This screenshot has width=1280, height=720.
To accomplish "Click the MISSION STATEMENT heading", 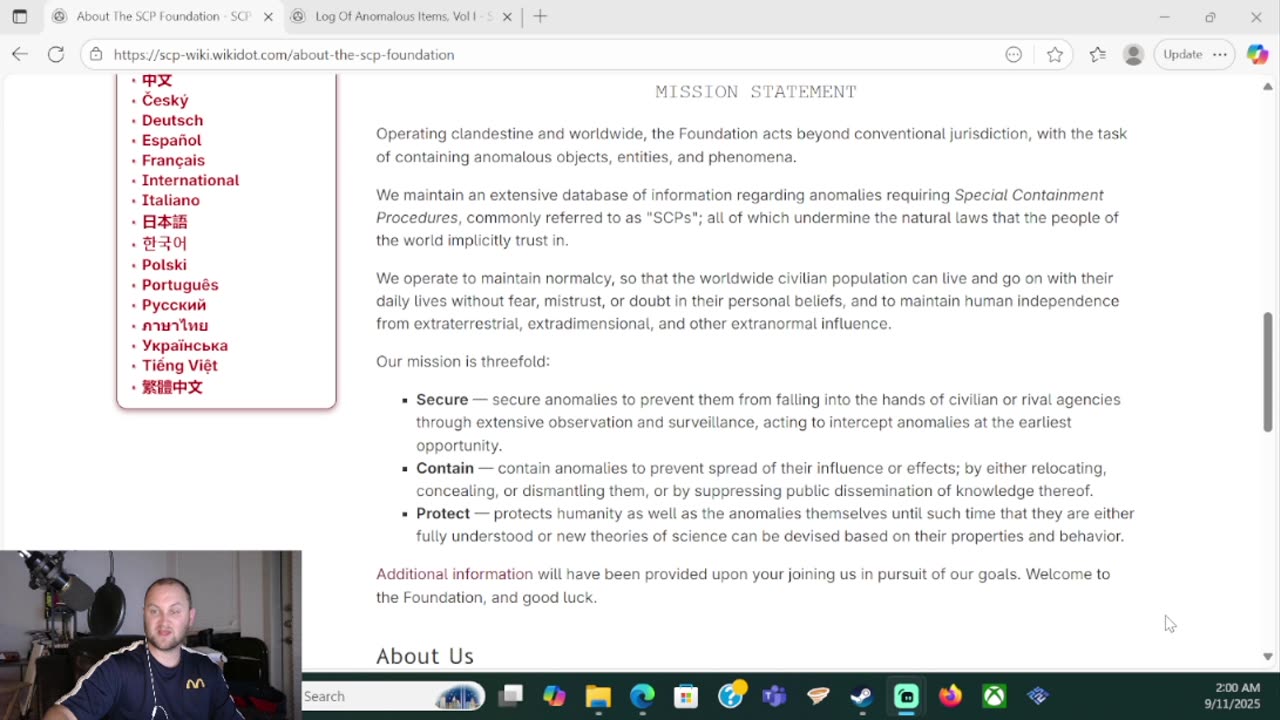I will pos(756,92).
